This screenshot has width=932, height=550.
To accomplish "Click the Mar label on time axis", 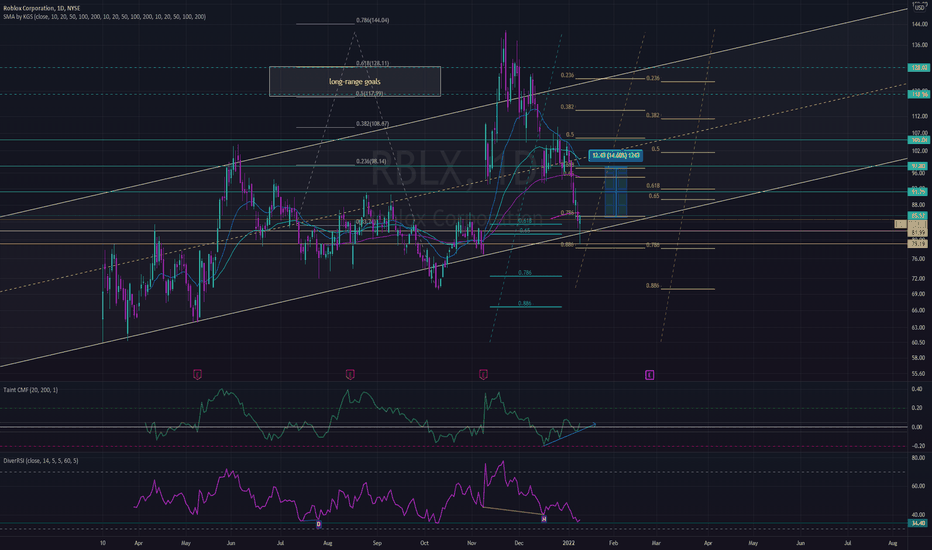I will [x=656, y=543].
